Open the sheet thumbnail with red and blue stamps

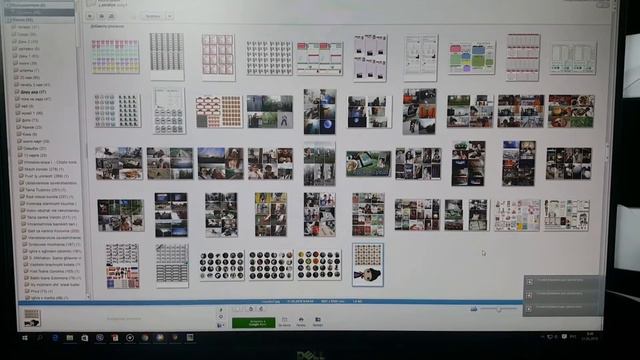pos(122,266)
